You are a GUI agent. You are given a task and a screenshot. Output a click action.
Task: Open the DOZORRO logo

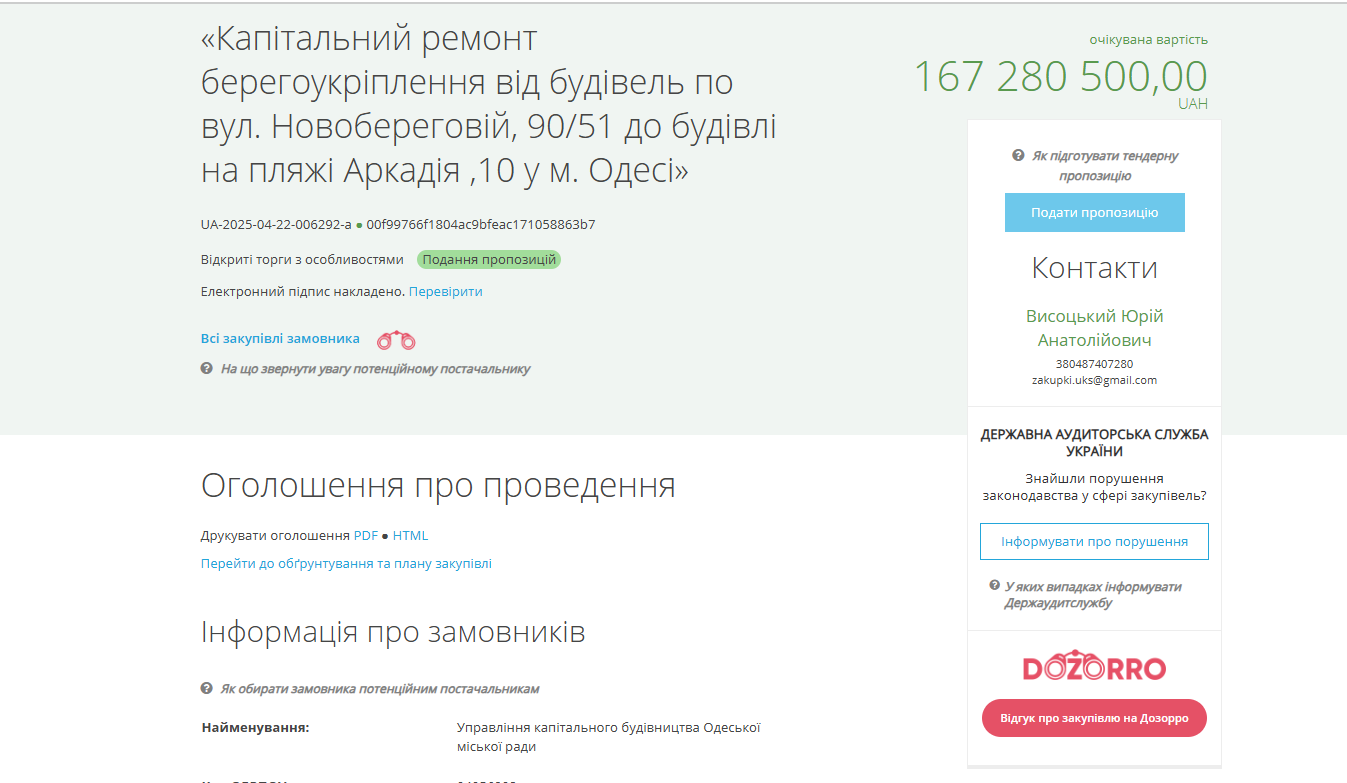click(x=1094, y=668)
